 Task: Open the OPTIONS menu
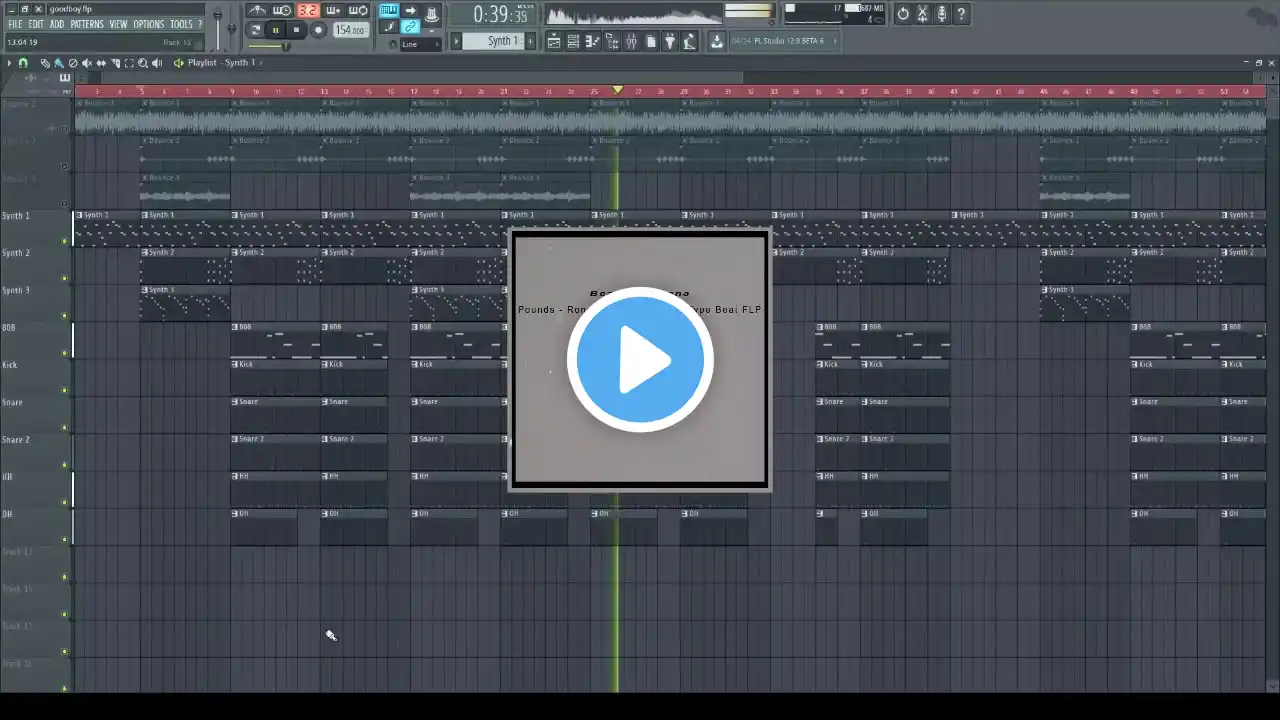[148, 24]
